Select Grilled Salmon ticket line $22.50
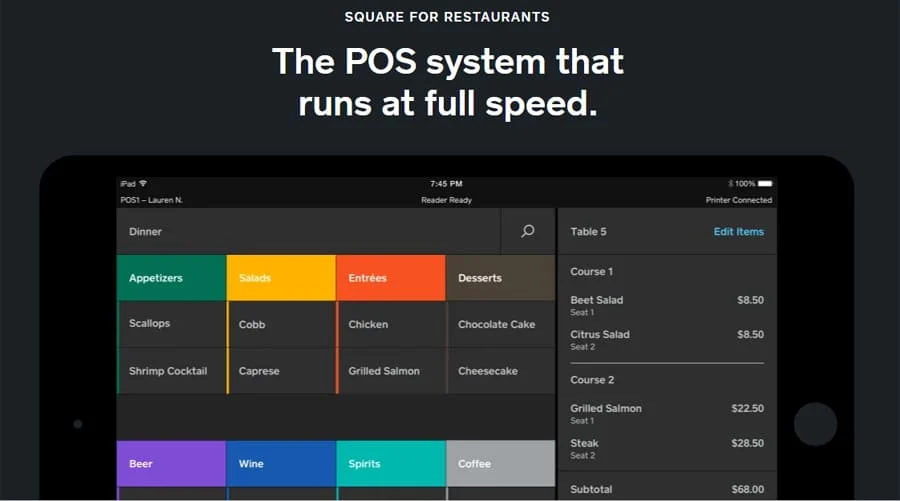 [x=667, y=414]
